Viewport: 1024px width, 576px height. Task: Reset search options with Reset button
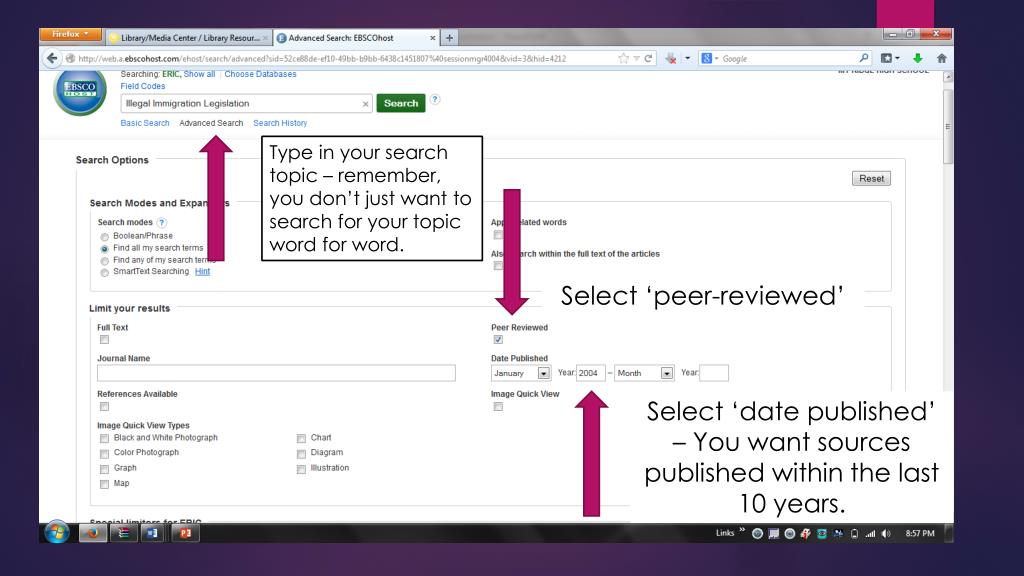[871, 178]
